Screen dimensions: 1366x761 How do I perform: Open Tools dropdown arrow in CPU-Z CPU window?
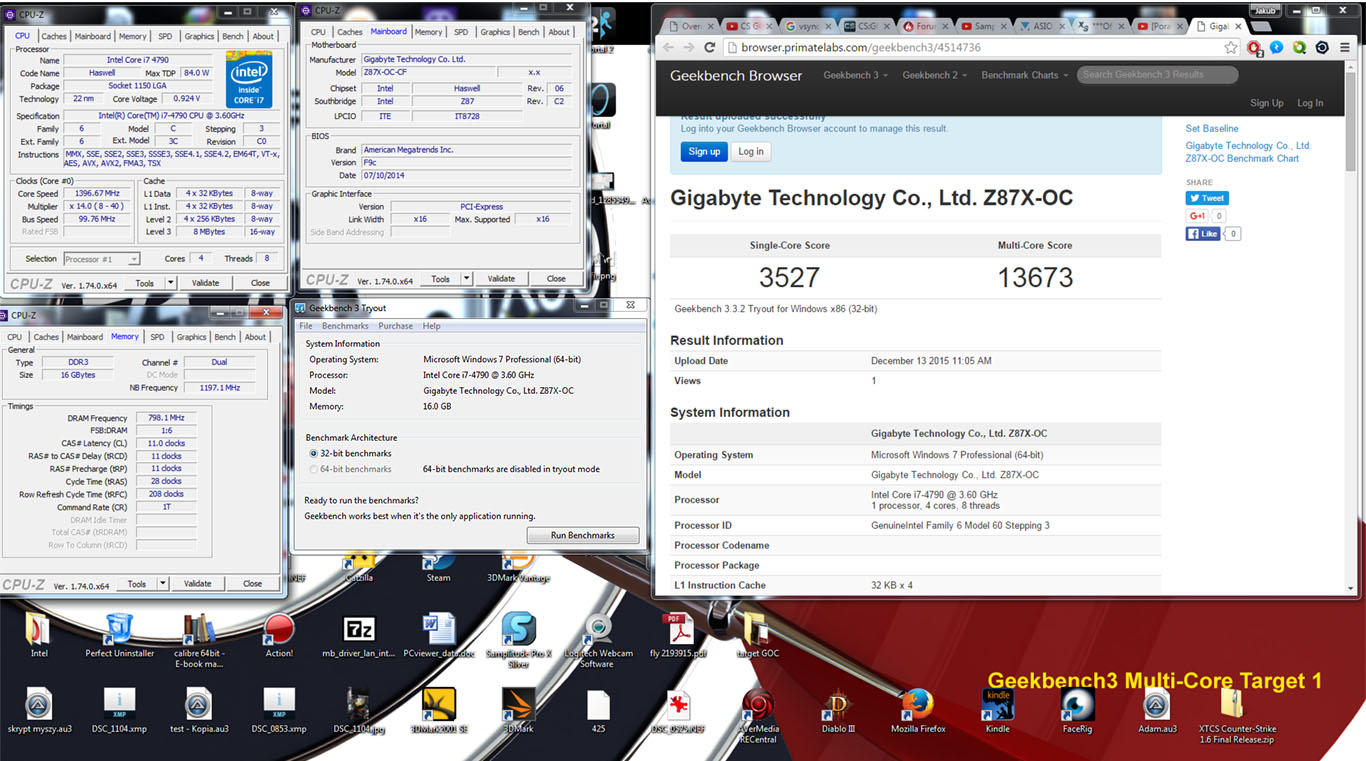pyautogui.click(x=170, y=283)
